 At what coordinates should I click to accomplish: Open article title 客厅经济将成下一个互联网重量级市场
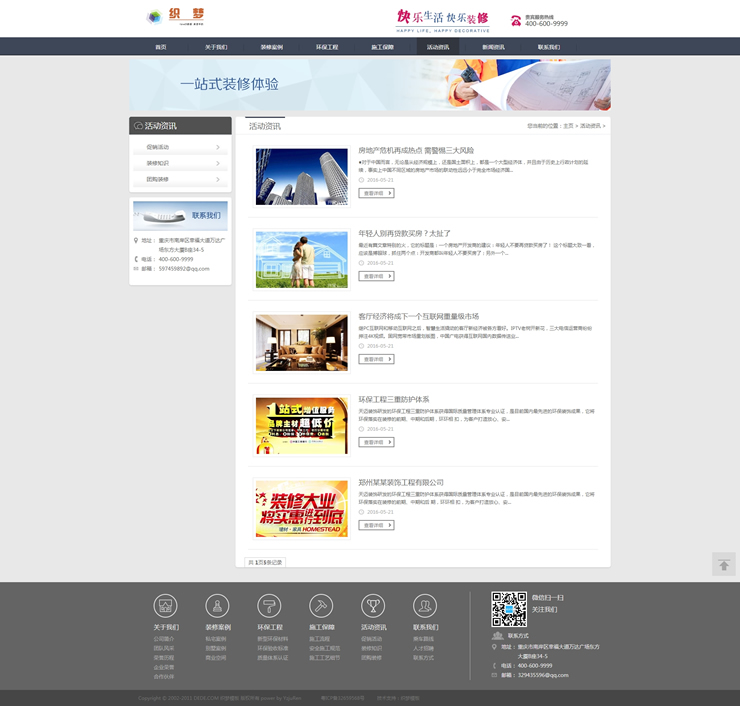click(418, 316)
